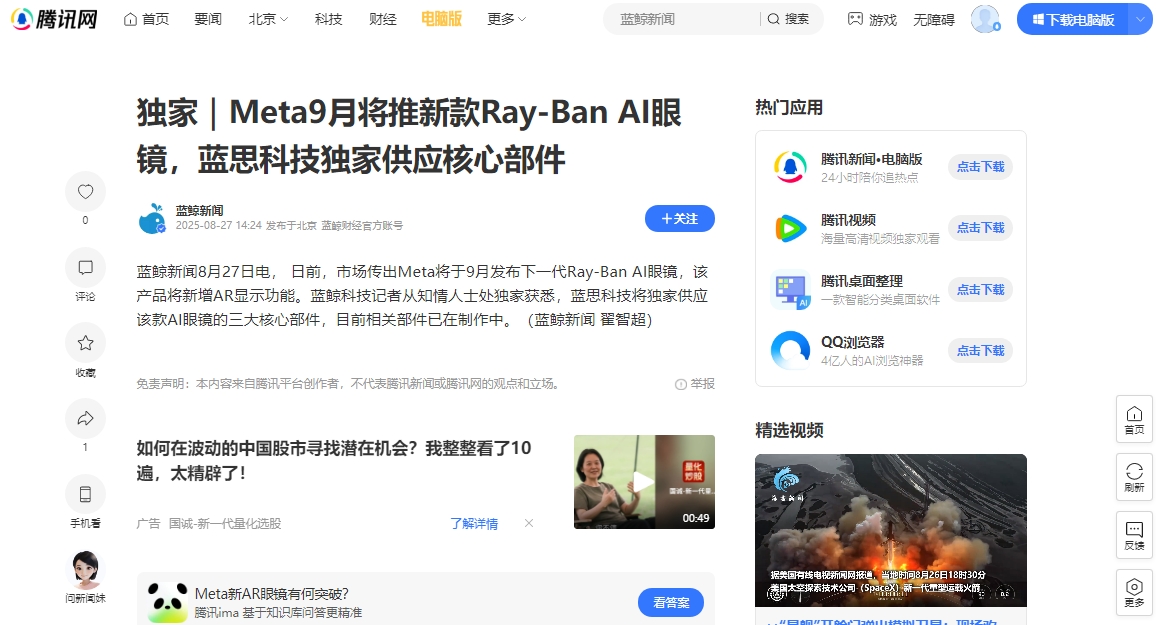The image size is (1156, 625).
Task: Click the ad source 国诚-新一代量化选股
Action: tap(225, 523)
